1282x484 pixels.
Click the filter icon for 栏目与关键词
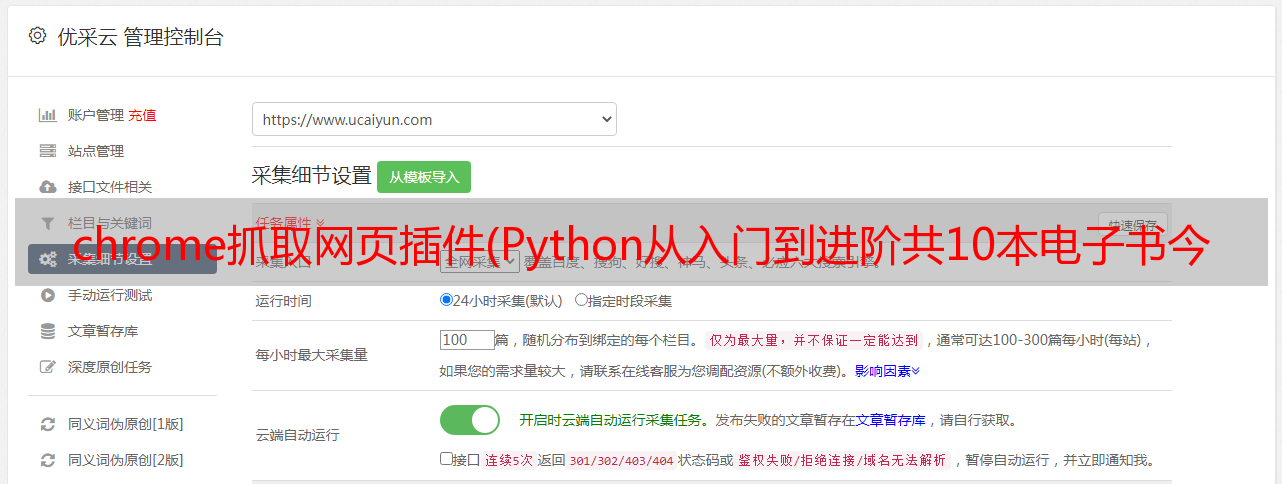[47, 223]
